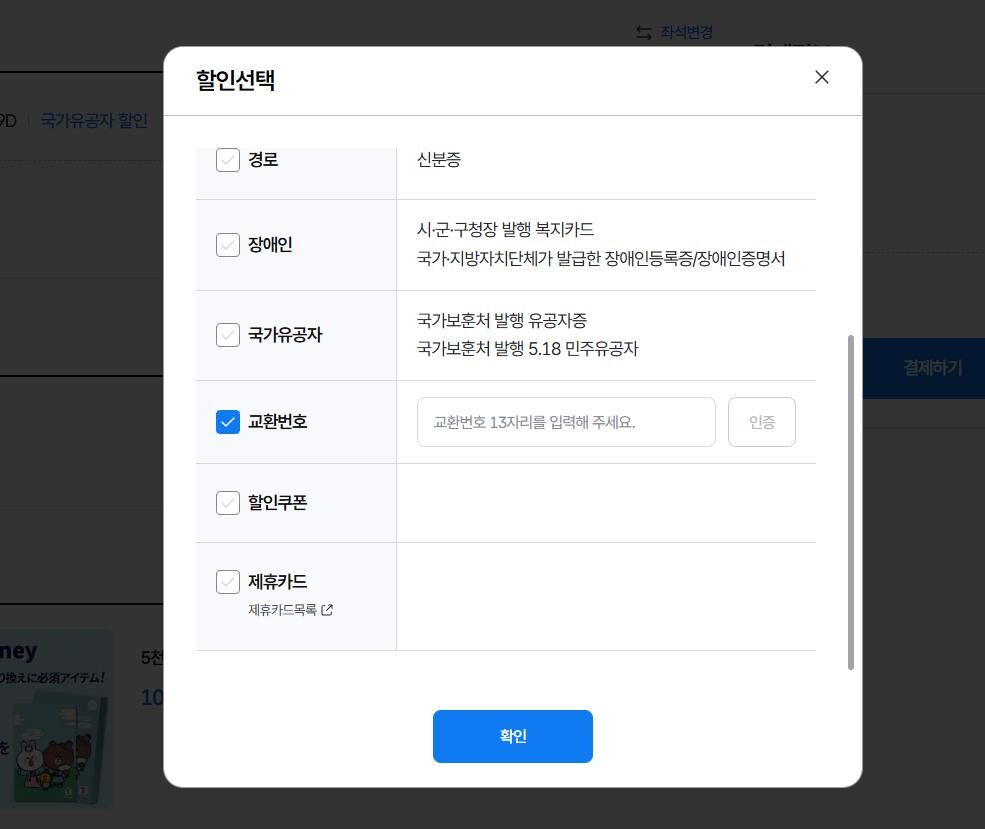The height and width of the screenshot is (829, 985).
Task: Click the LINE Friends promo thumbnail
Action: coord(55,719)
